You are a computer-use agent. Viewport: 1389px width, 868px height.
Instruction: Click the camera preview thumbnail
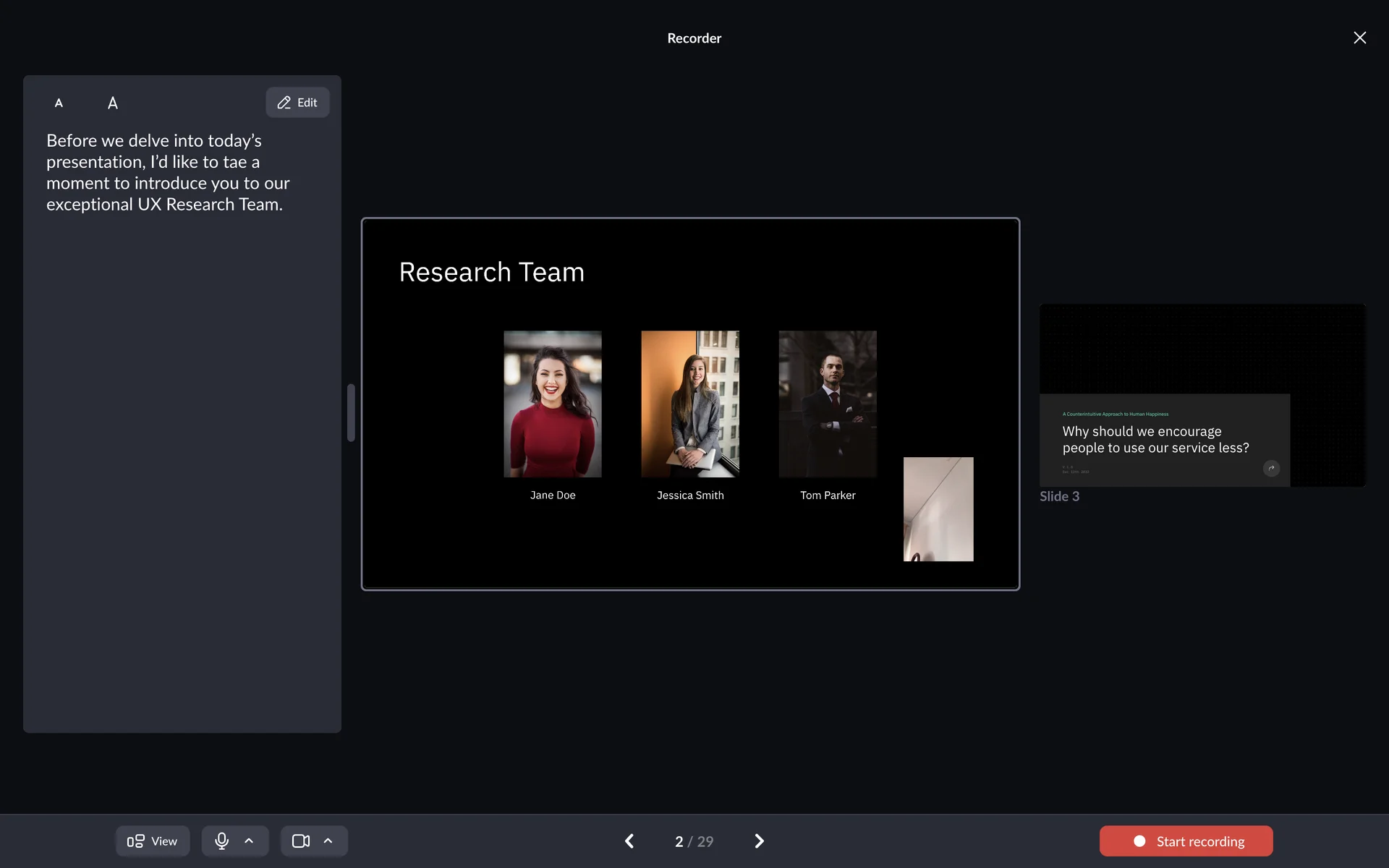938,509
